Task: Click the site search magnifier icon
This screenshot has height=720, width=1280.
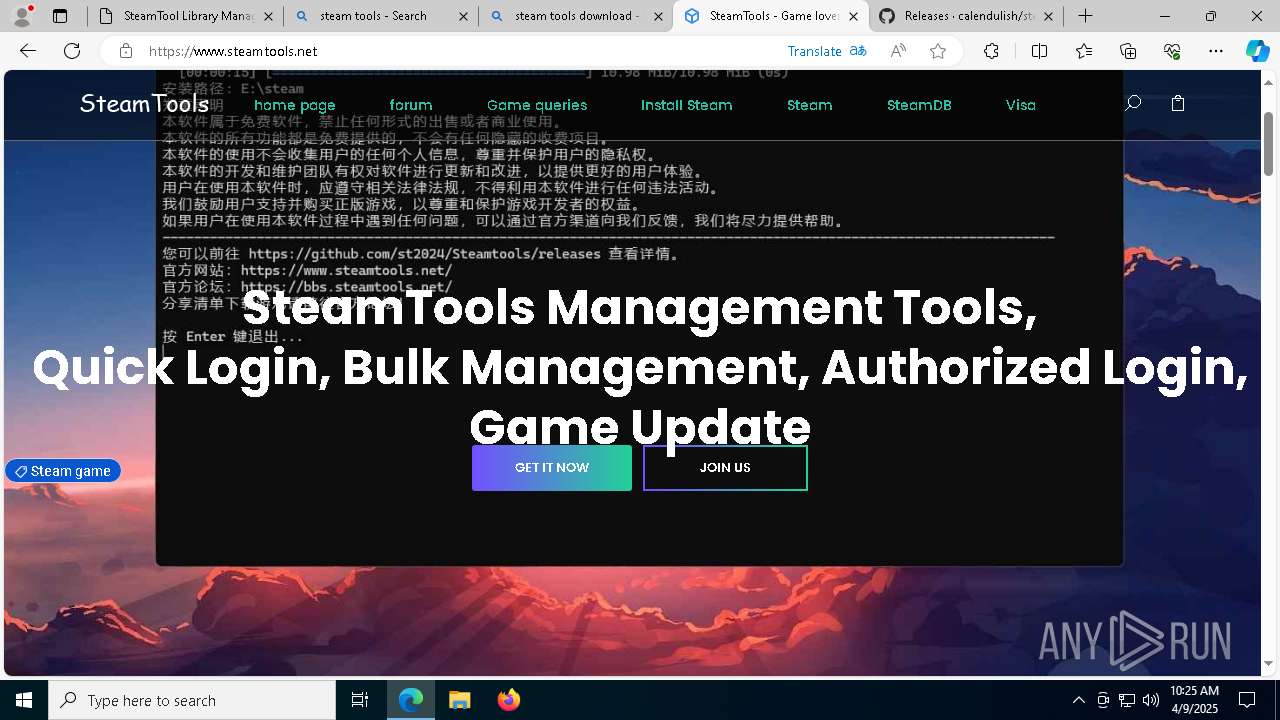Action: (x=1133, y=103)
